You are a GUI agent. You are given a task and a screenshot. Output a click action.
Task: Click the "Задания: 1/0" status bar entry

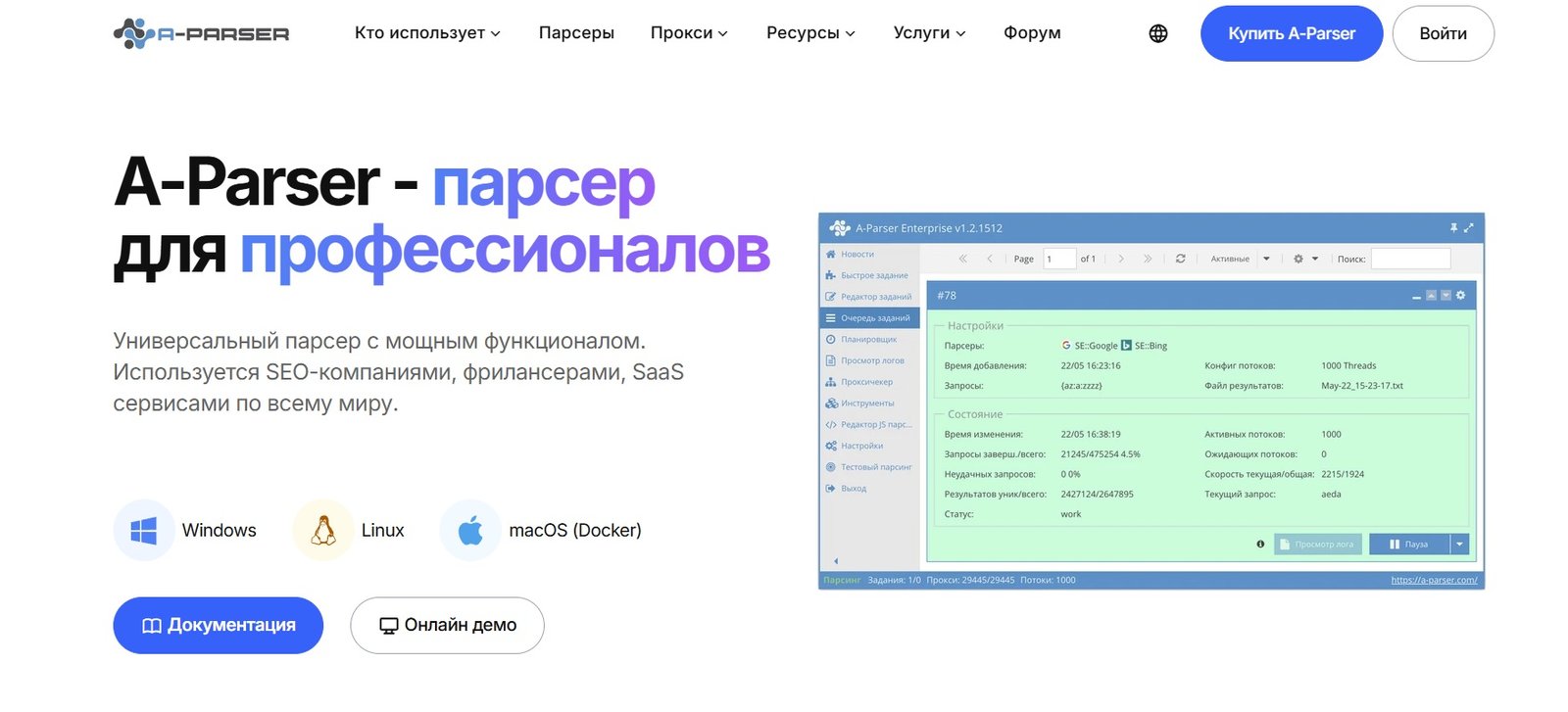[894, 580]
